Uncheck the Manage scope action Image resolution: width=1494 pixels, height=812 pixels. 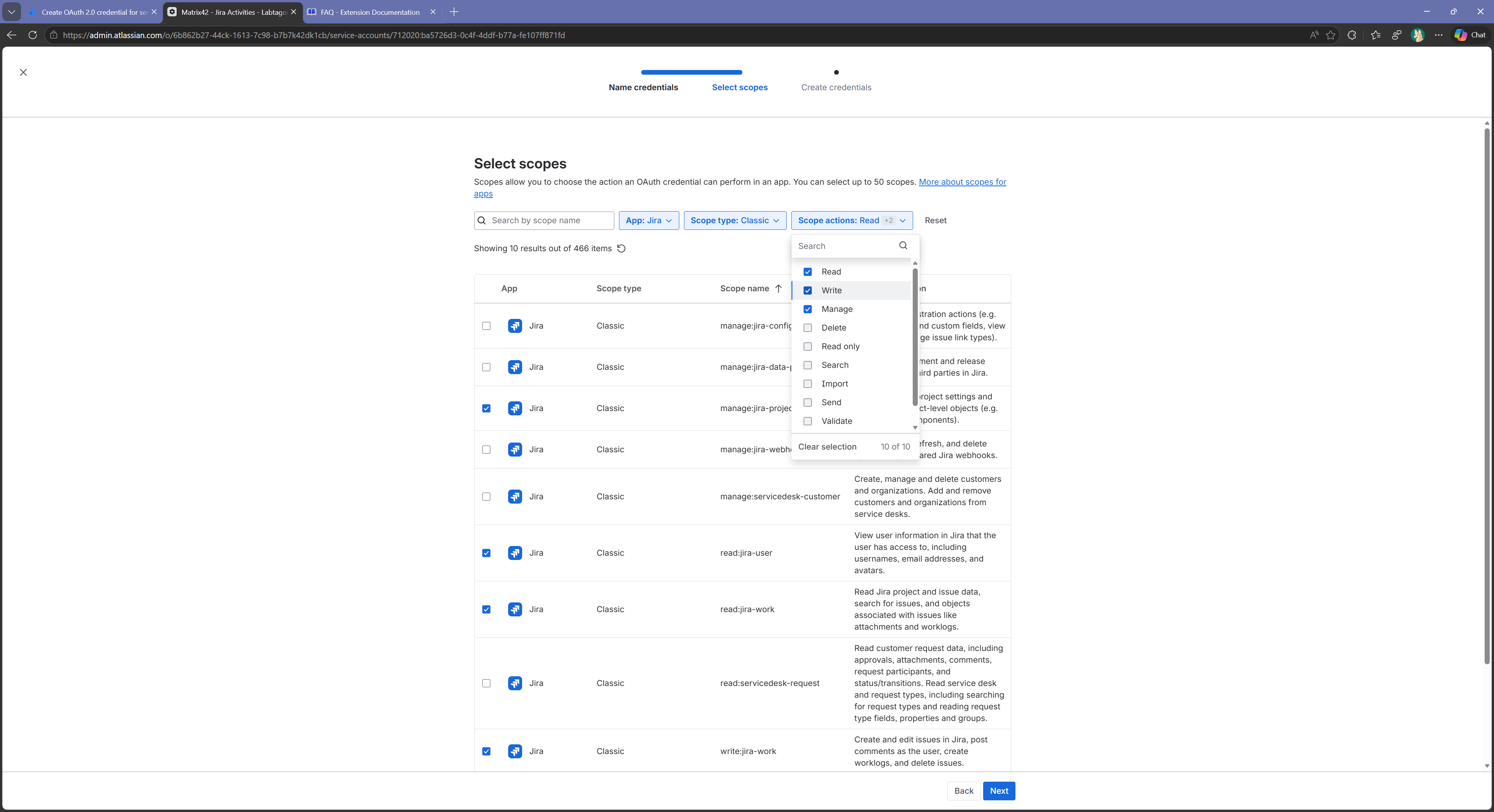[x=807, y=310]
